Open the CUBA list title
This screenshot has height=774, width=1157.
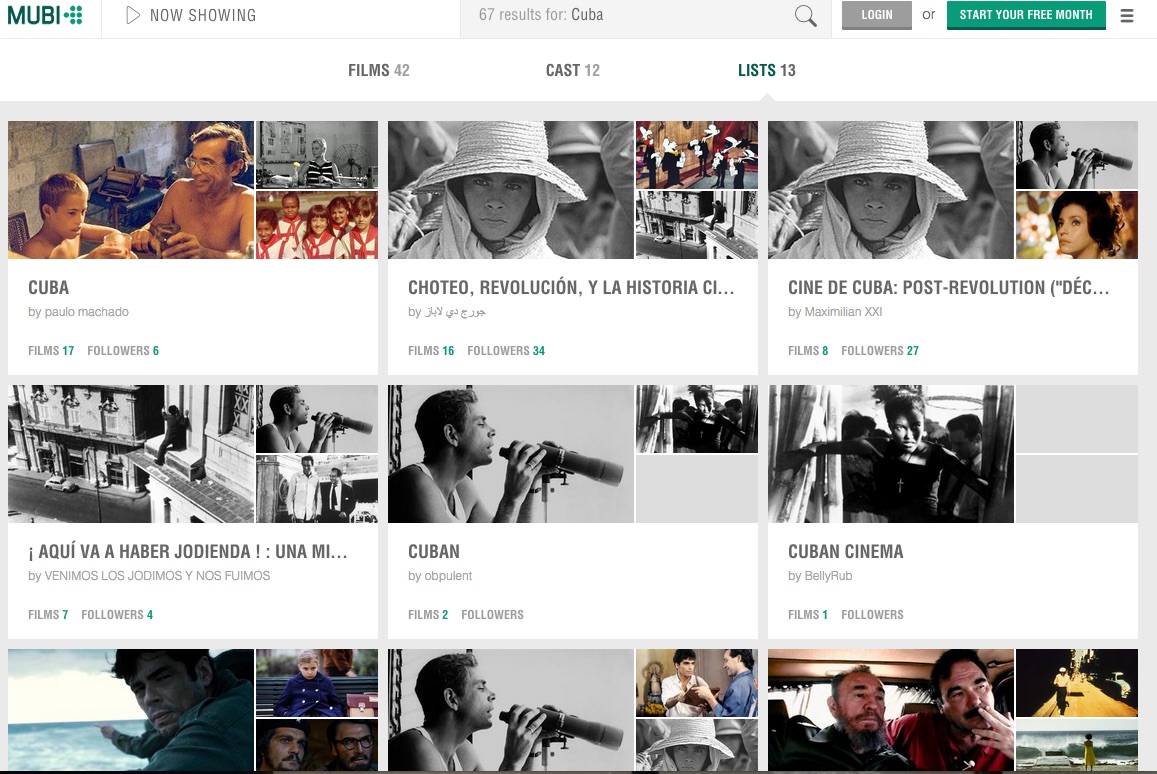(49, 288)
